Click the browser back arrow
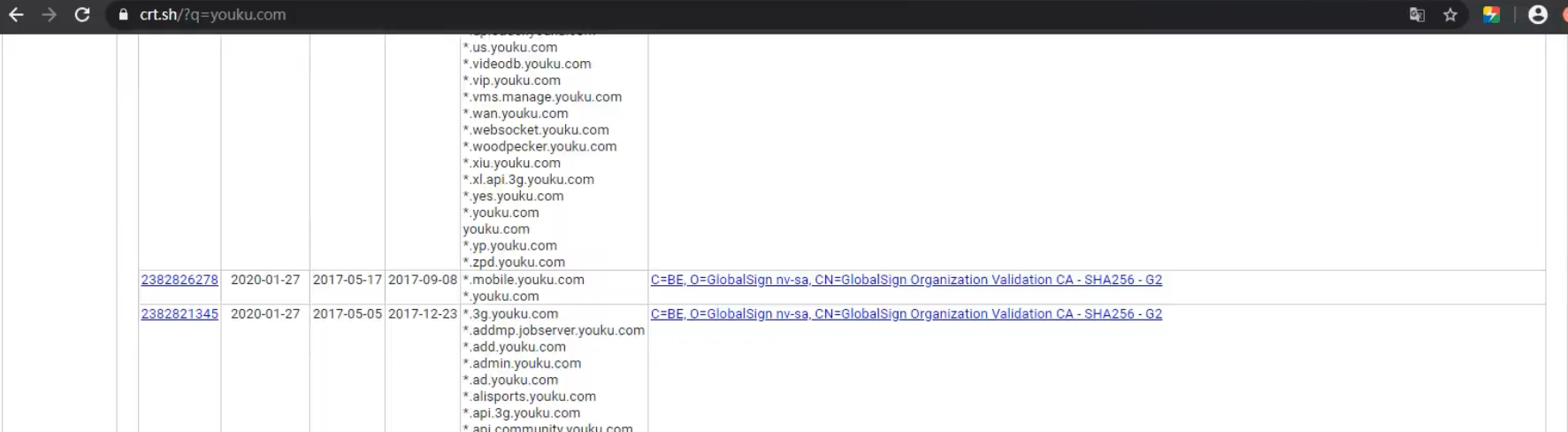Image resolution: width=1568 pixels, height=432 pixels. click(16, 15)
